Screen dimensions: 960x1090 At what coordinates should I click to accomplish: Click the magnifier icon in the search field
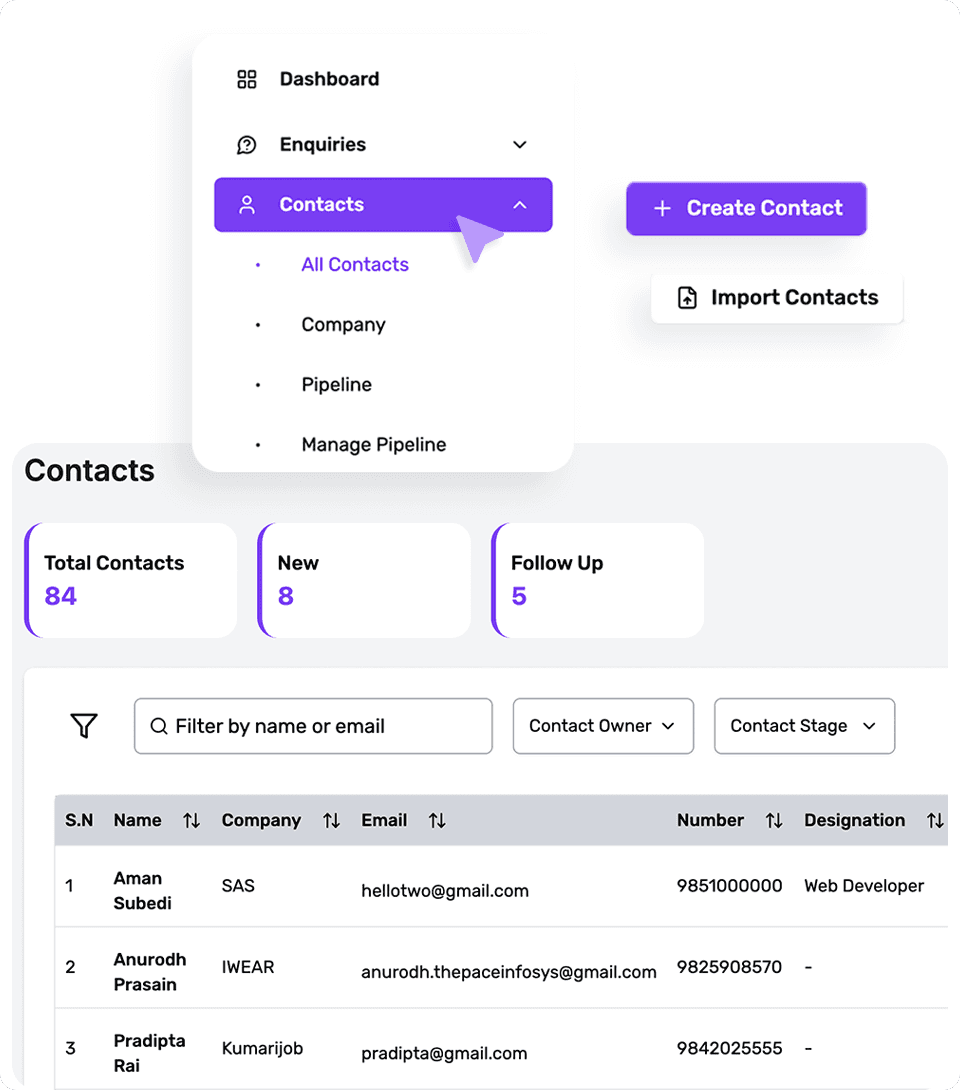tap(159, 726)
